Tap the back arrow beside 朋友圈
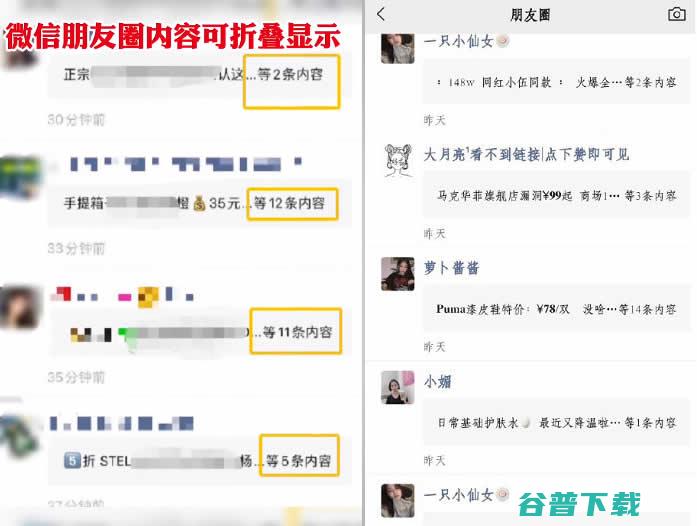 point(381,14)
